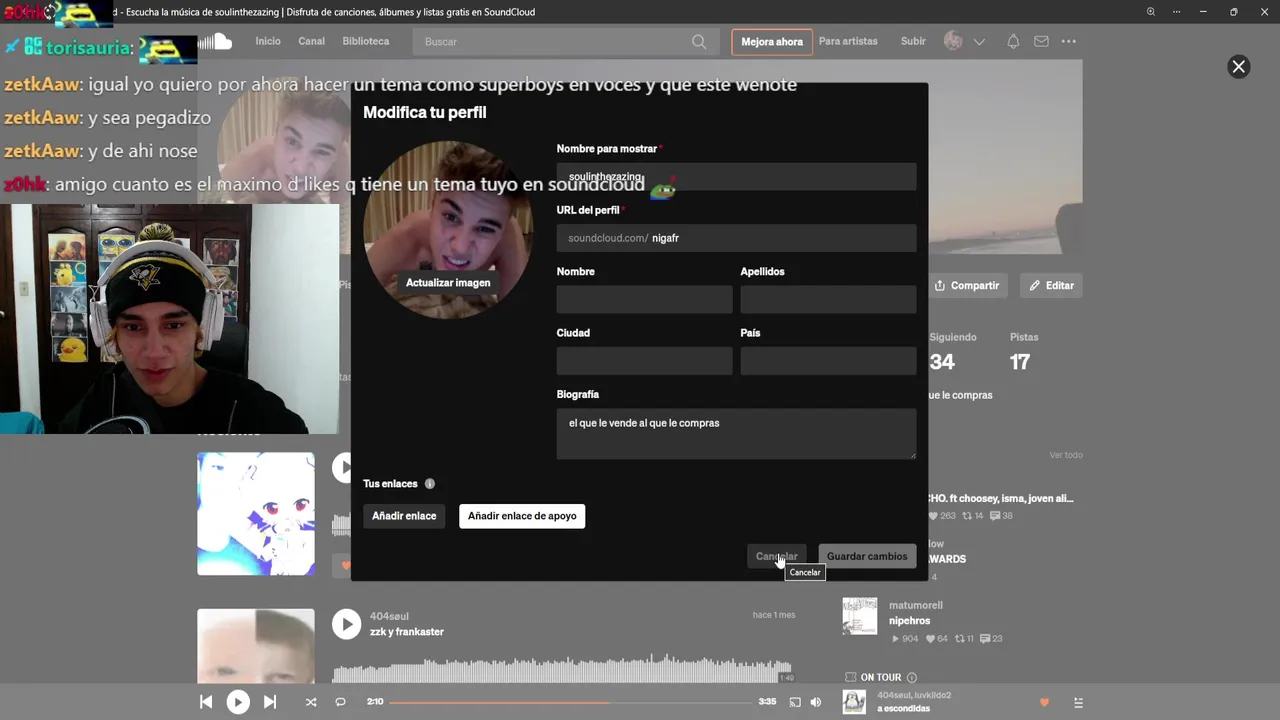
Task: Click the now-playing track artwork
Action: click(854, 702)
